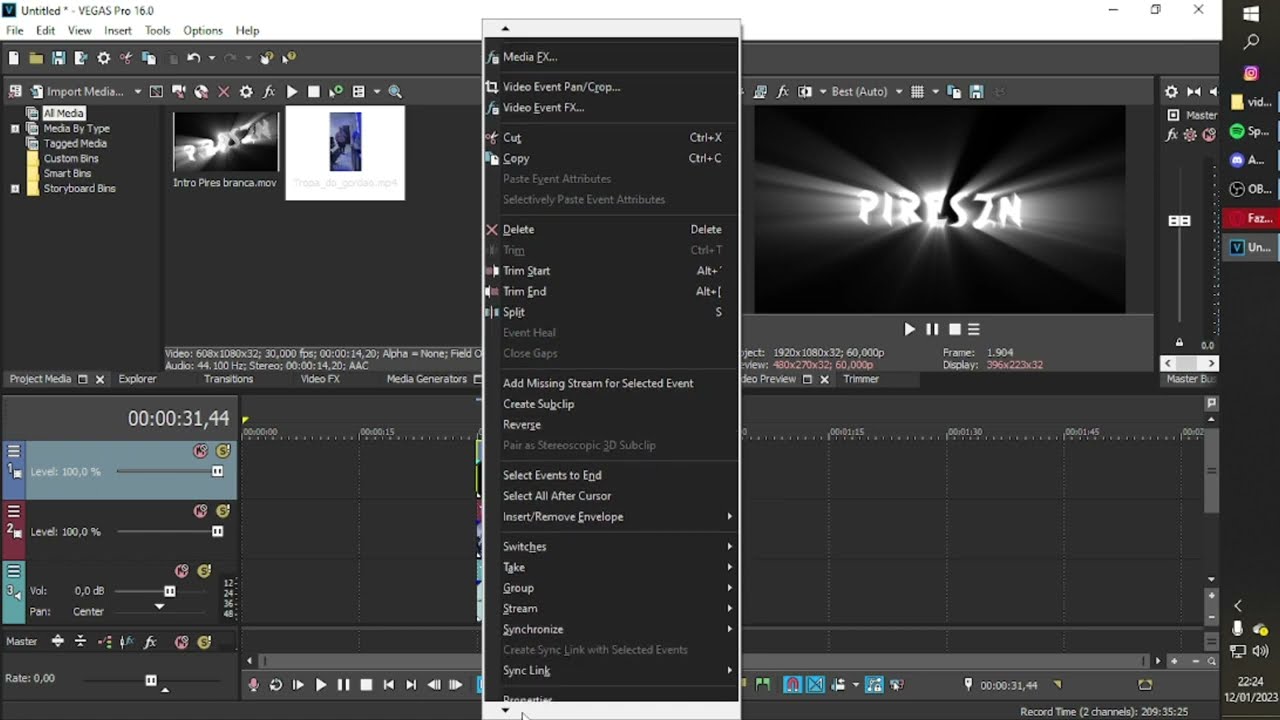Copy snapshot to clipboard in preview toolbar
The image size is (1280, 720).
954,91
